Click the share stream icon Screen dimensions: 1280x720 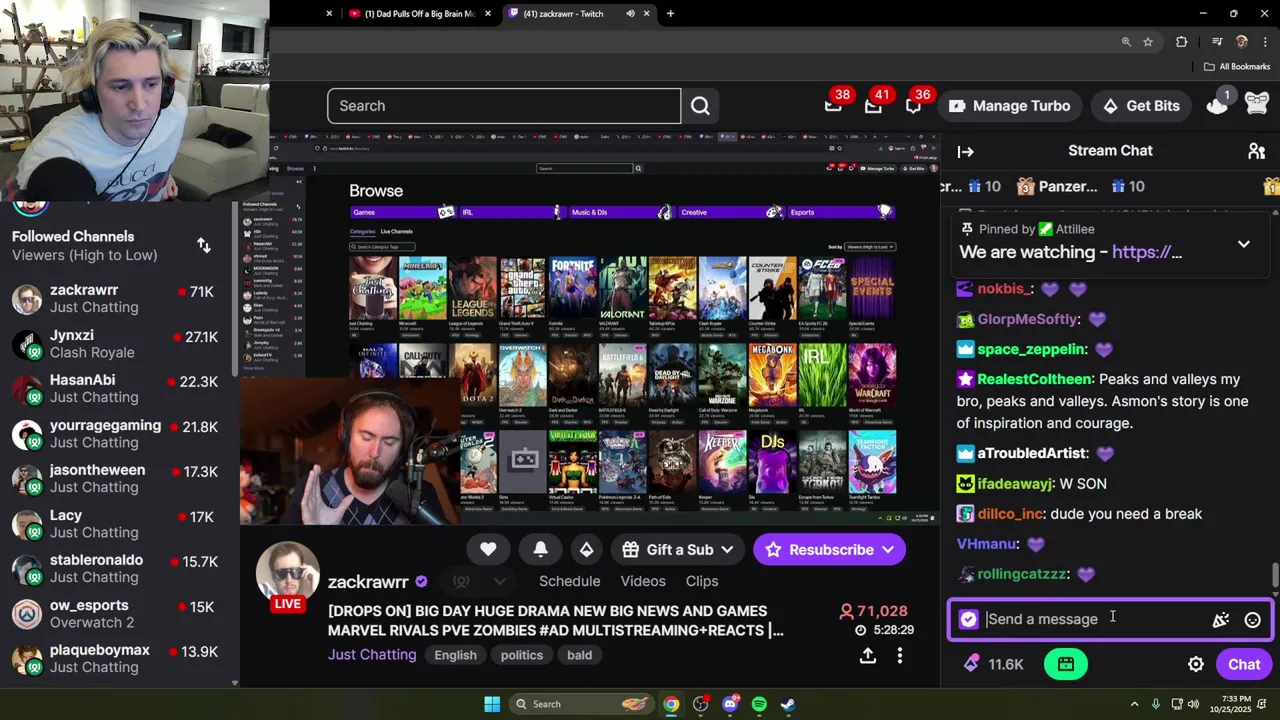coord(868,656)
